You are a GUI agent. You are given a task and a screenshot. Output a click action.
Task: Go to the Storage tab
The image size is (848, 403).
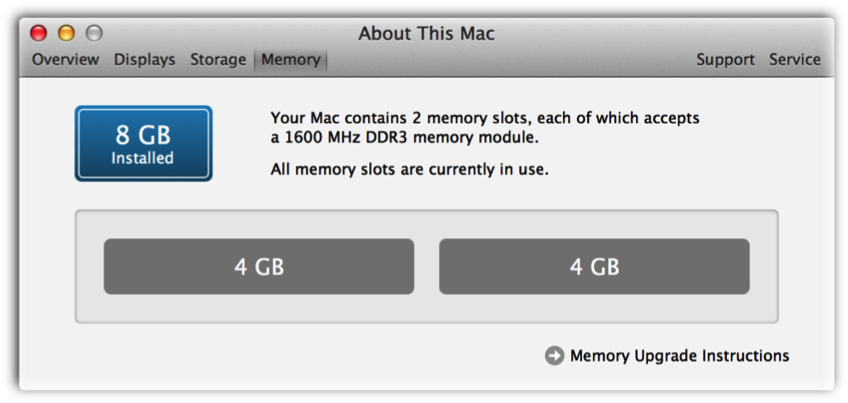pos(218,60)
